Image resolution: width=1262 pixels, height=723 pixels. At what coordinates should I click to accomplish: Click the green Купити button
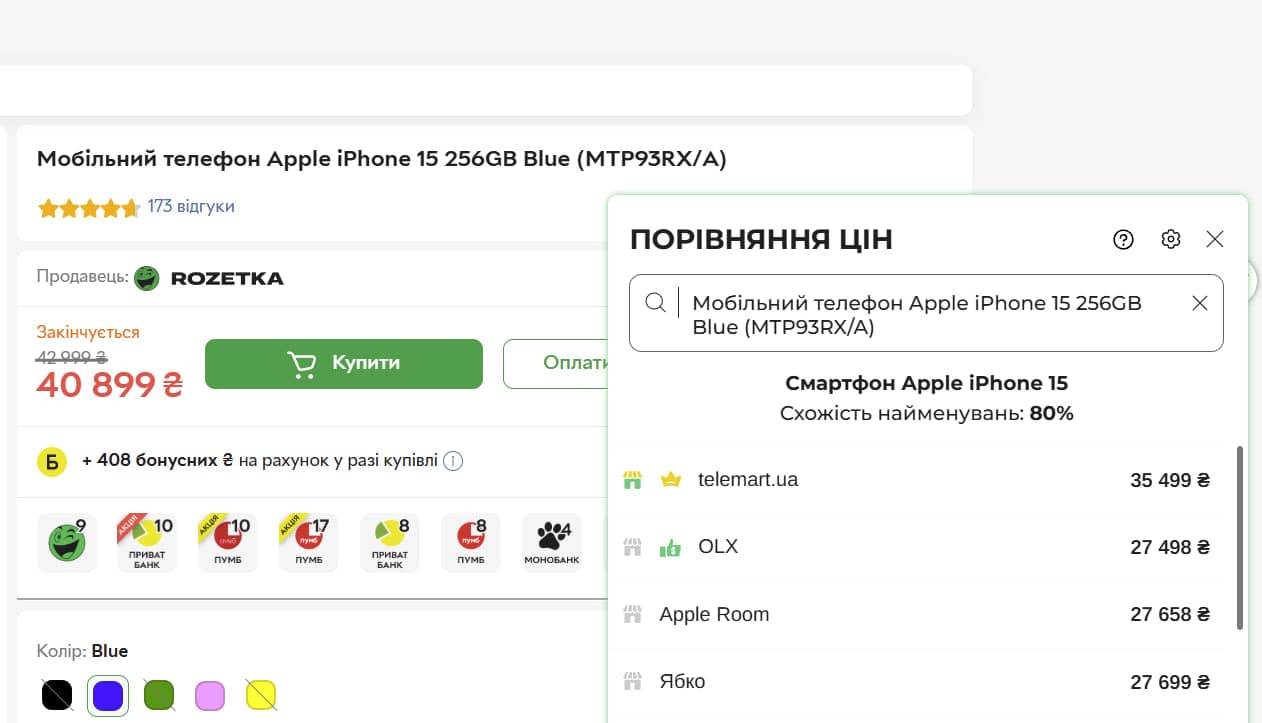[x=344, y=363]
